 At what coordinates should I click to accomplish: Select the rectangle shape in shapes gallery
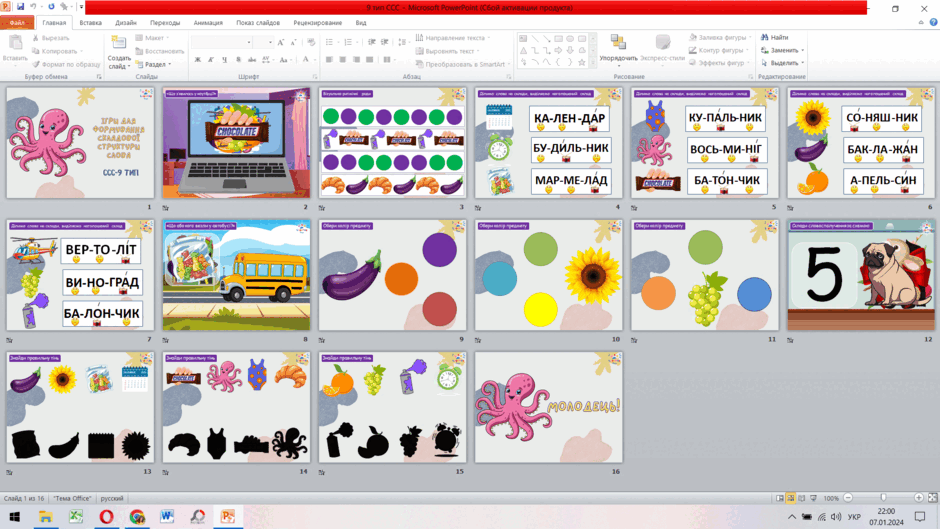coord(558,38)
